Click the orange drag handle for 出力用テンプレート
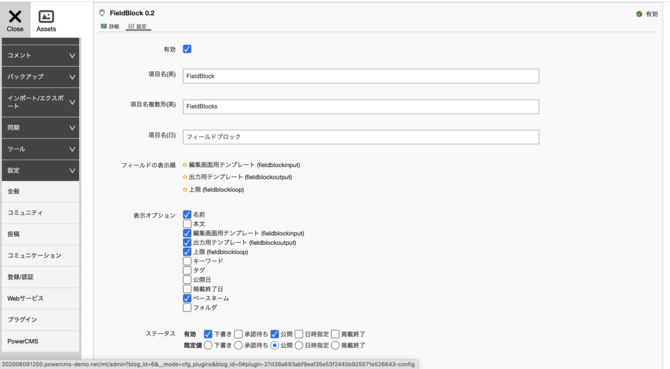This screenshot has width=670, height=369. point(185,177)
